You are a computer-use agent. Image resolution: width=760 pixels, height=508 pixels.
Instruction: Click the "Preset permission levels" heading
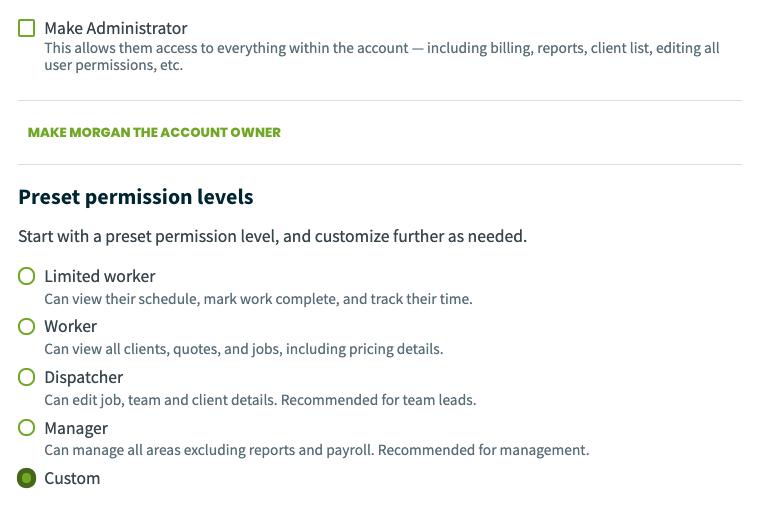tap(136, 197)
